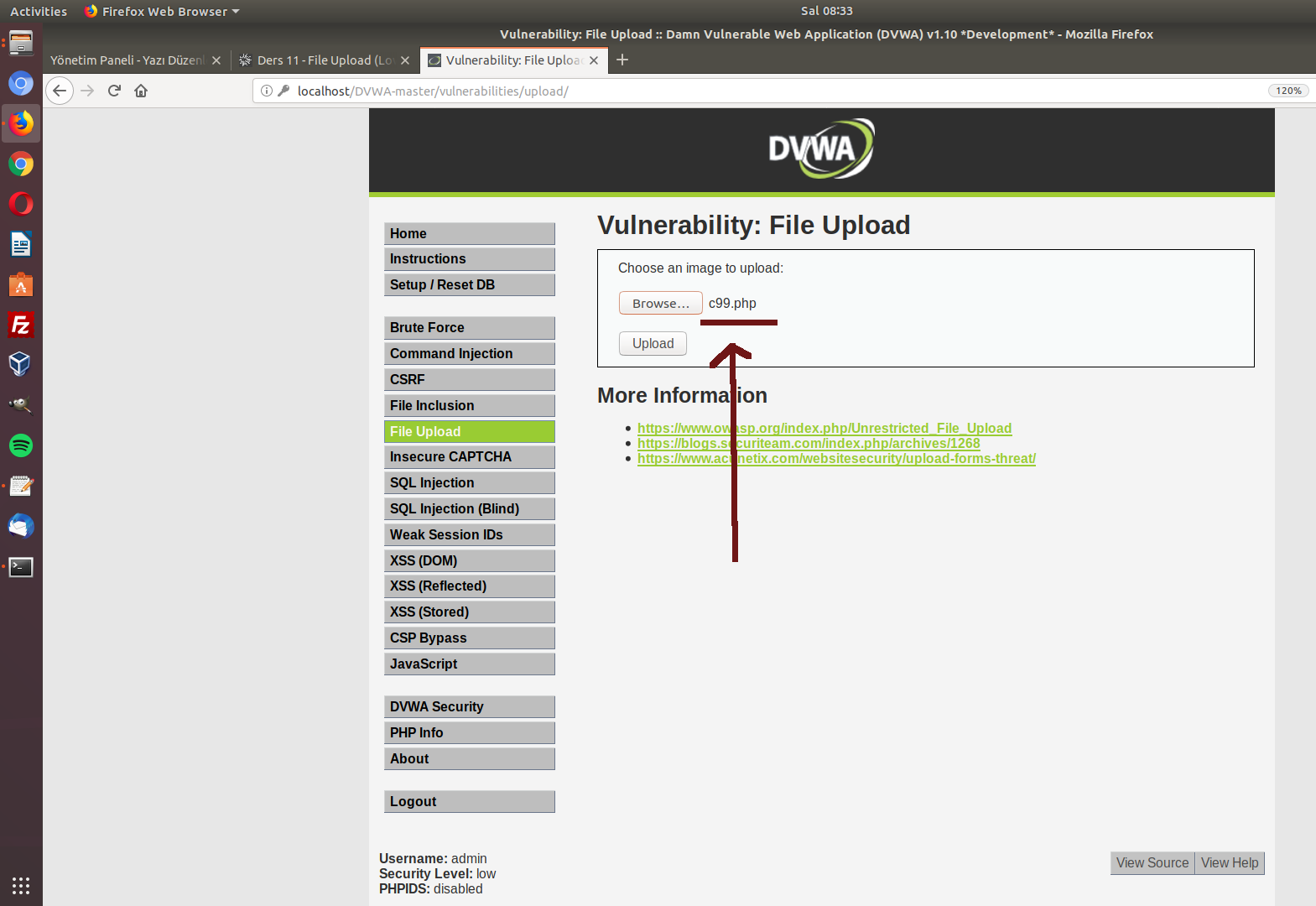
Task: Open the blogs.securiteam.com archives link
Action: 809,443
